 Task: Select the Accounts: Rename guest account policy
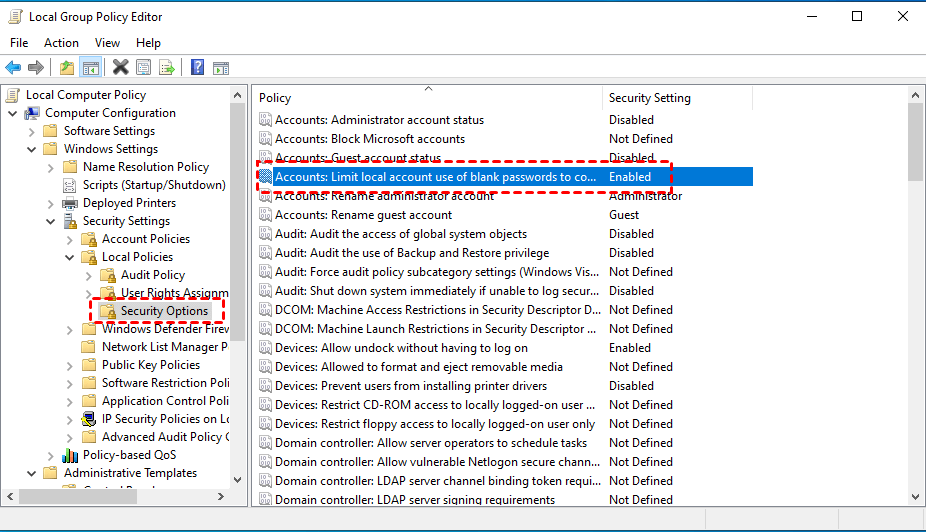point(363,215)
